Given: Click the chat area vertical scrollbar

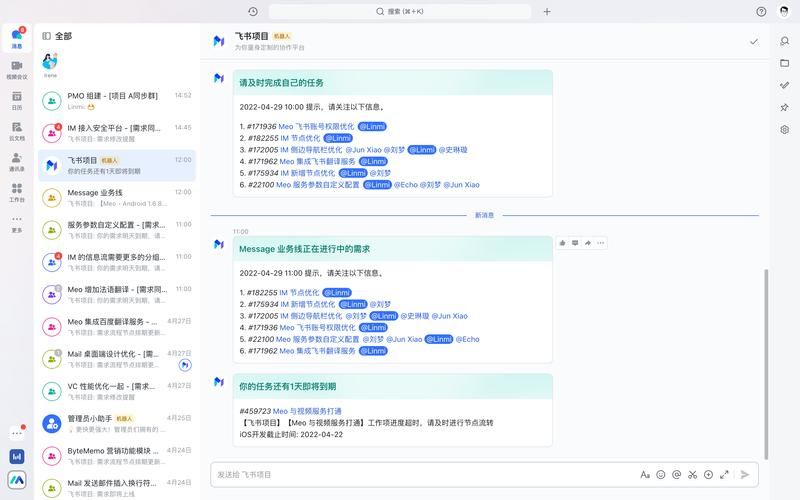Looking at the screenshot, I should click(x=766, y=363).
